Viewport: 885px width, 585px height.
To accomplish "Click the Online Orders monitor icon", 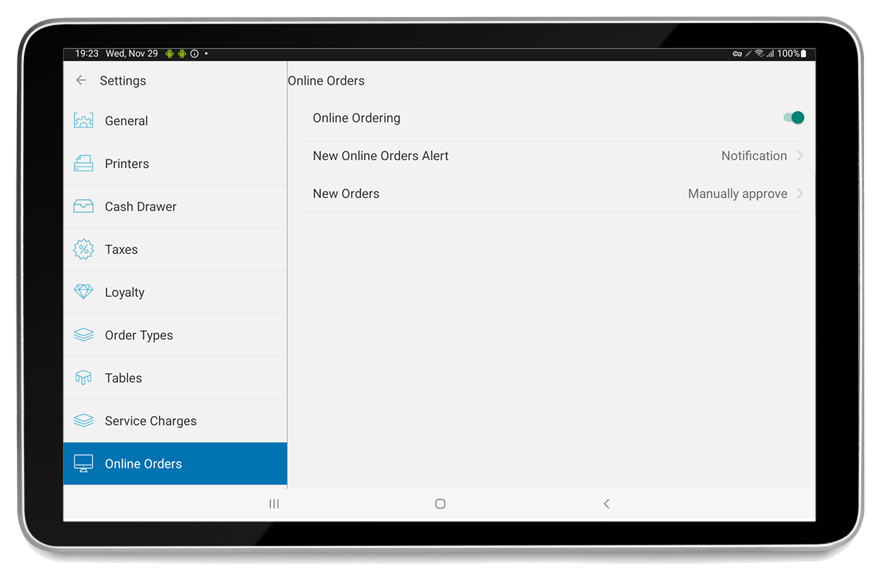I will (83, 463).
